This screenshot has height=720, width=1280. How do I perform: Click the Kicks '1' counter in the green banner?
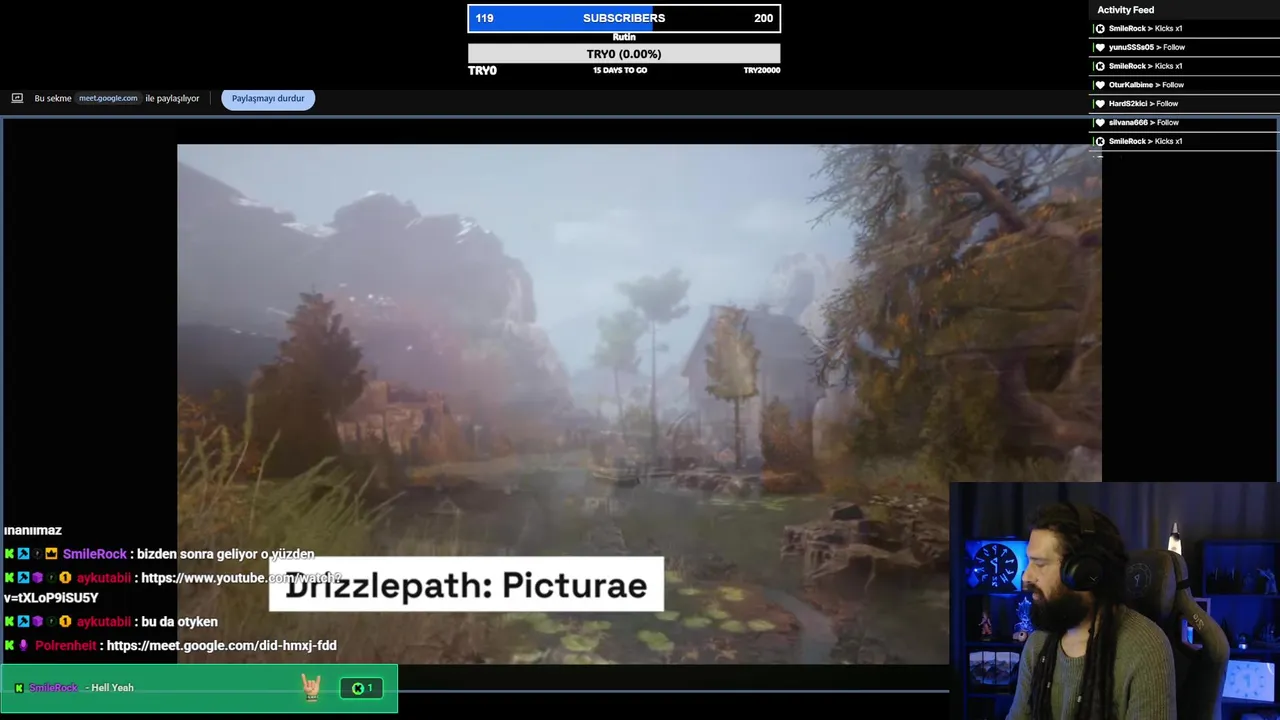361,688
